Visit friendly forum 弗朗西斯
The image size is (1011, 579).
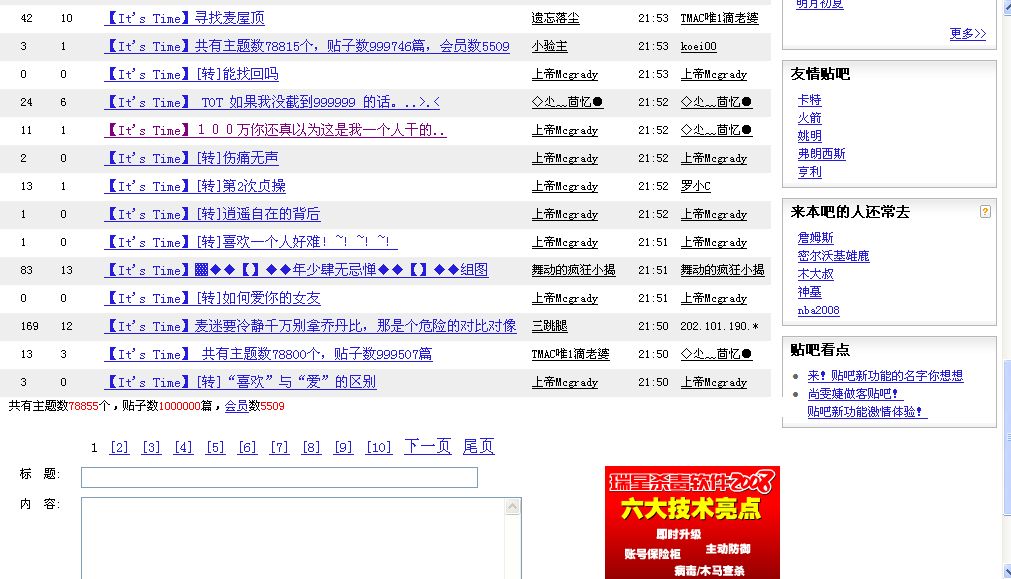tap(821, 154)
